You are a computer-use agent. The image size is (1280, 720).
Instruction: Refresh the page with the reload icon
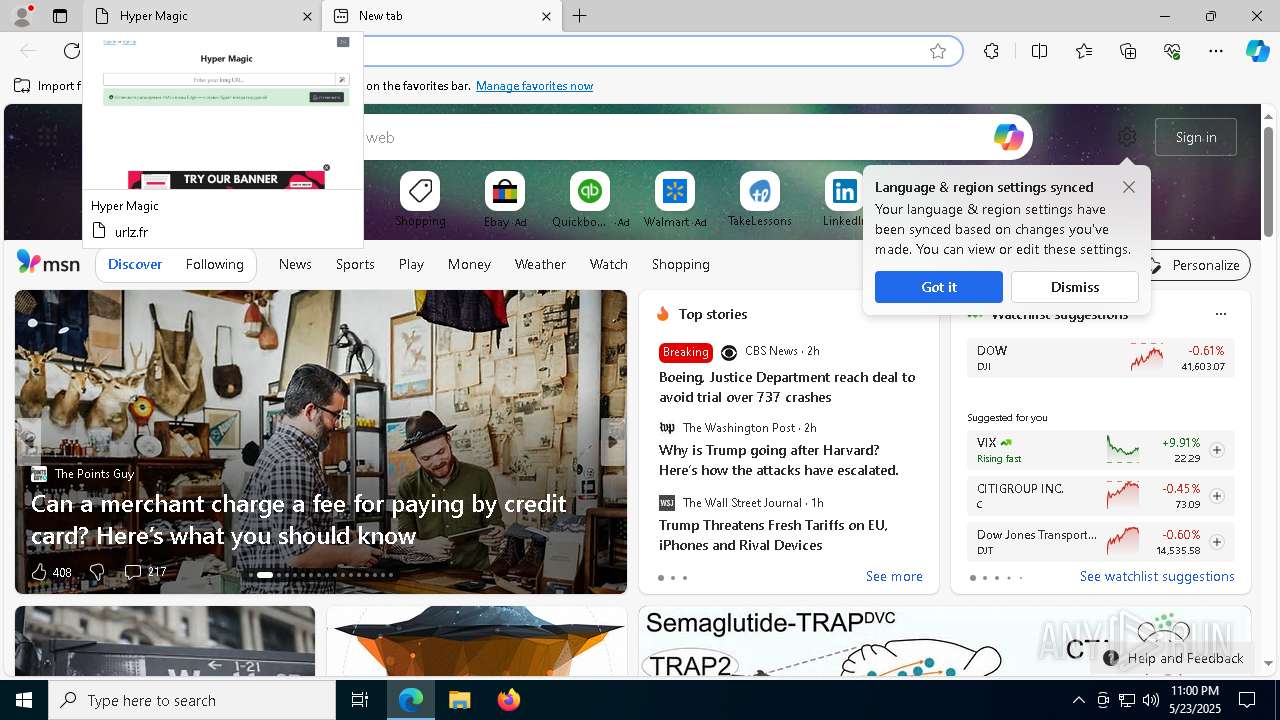click(72, 51)
